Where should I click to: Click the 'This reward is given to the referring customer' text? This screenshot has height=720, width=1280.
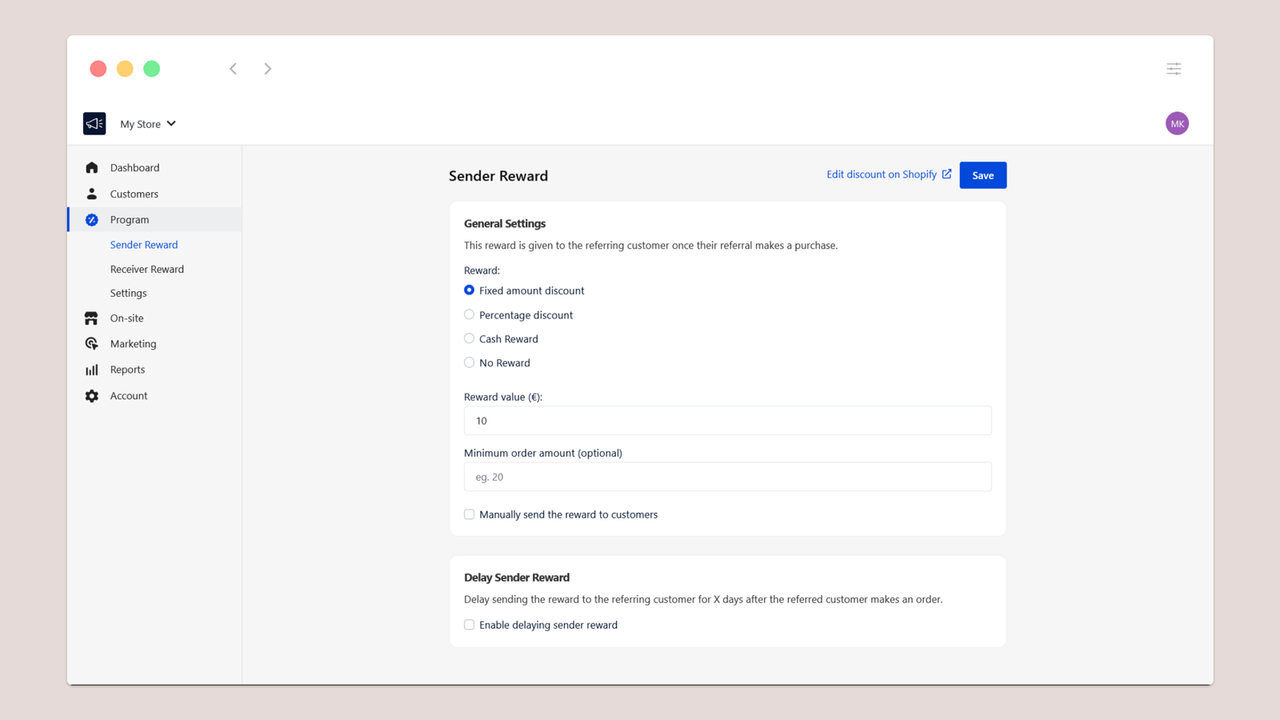[651, 245]
